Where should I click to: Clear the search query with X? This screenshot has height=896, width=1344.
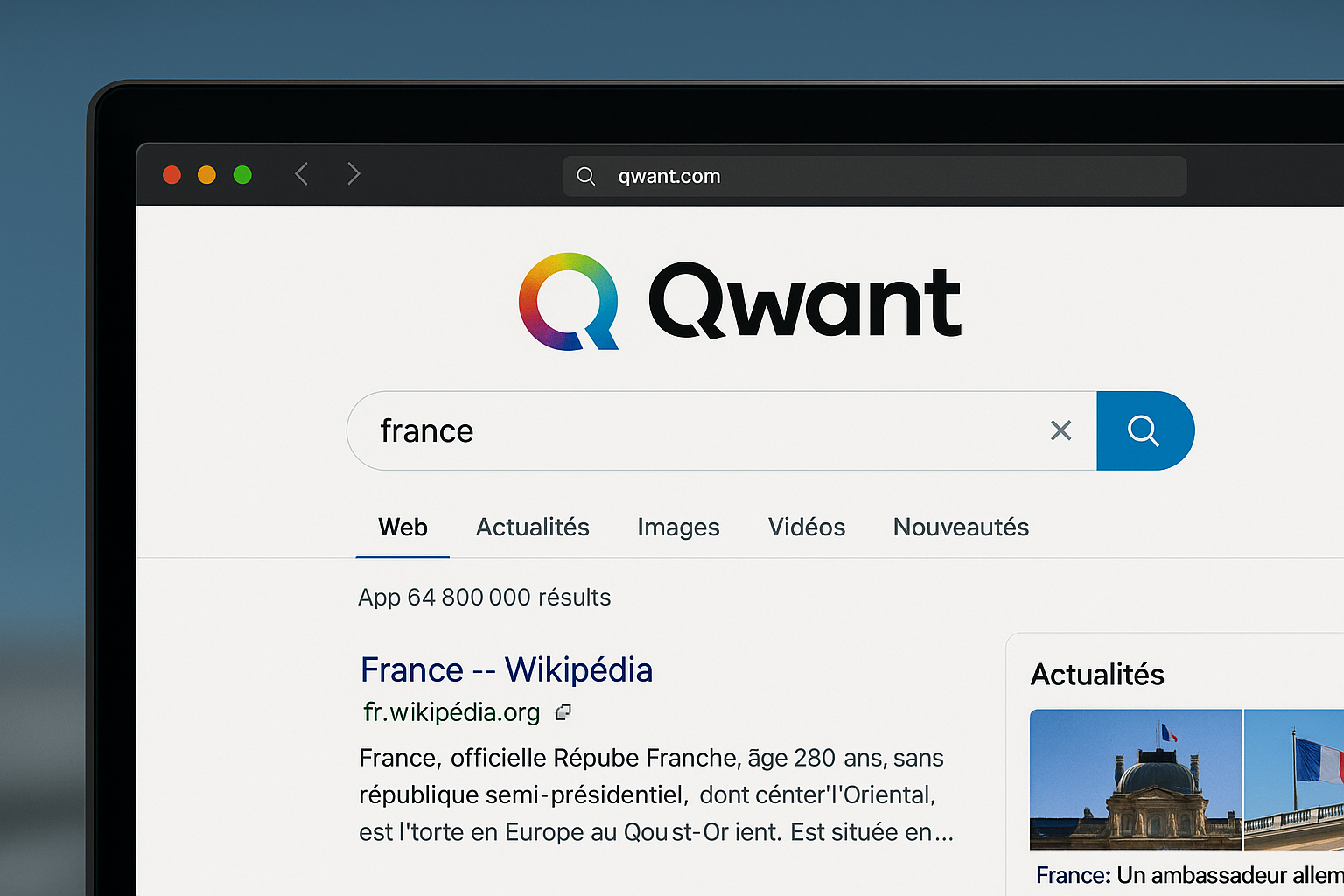1060,430
